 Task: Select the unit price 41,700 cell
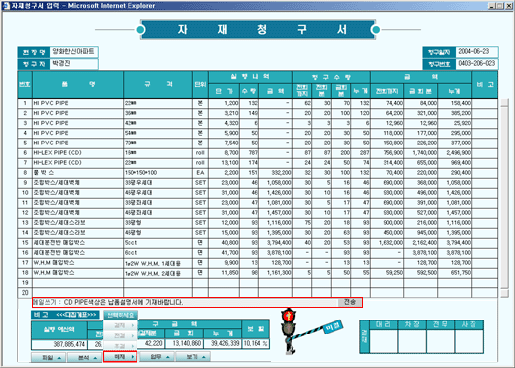(x=224, y=253)
